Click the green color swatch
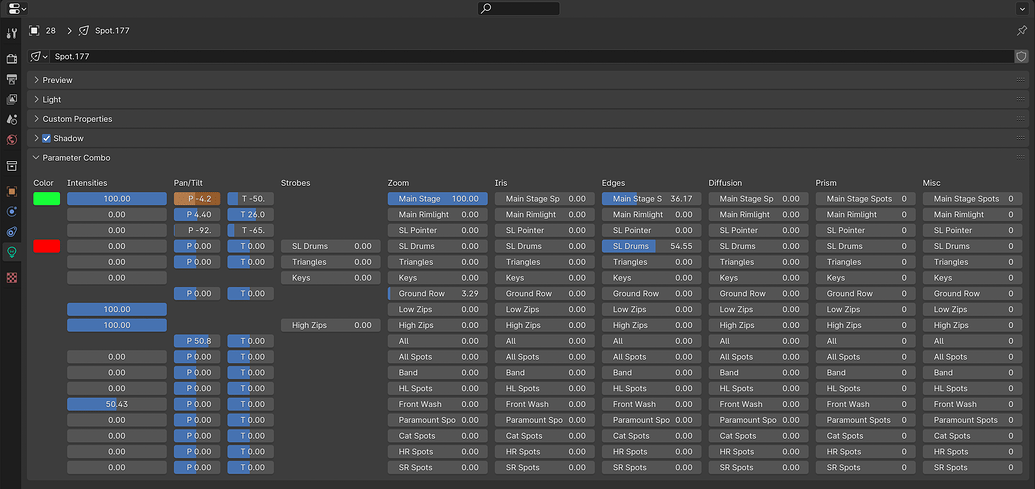The image size is (1035, 489). (47, 199)
